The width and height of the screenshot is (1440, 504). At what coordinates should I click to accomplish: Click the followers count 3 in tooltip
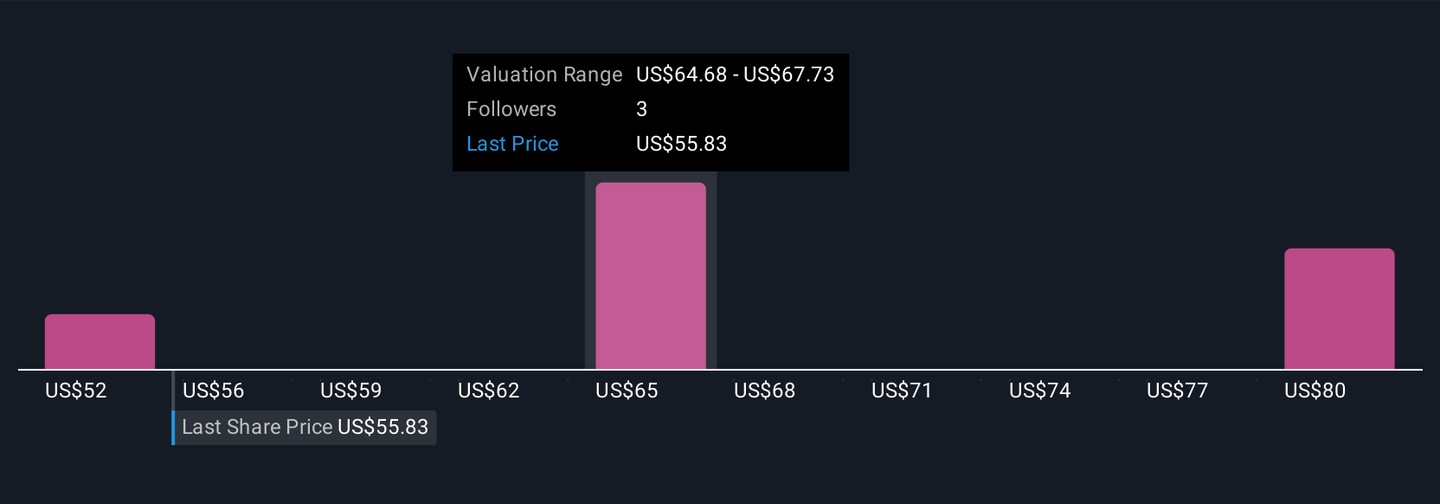tap(642, 109)
